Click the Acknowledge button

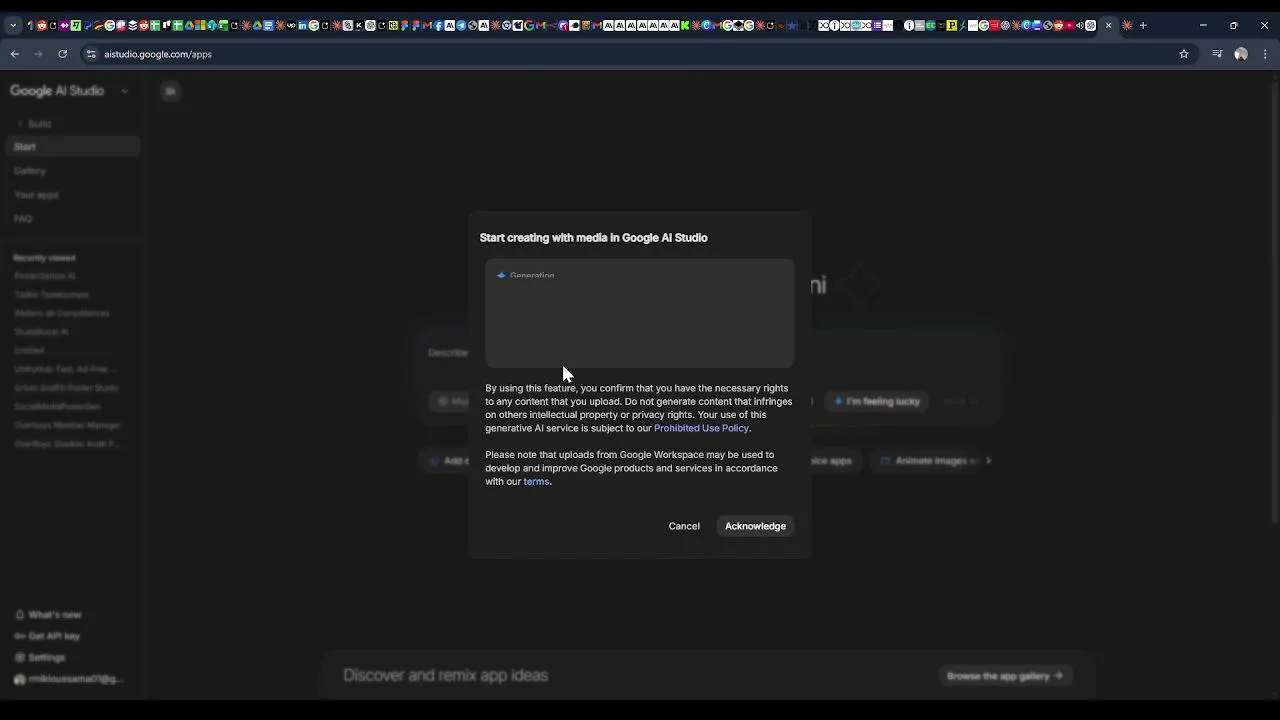click(x=755, y=526)
